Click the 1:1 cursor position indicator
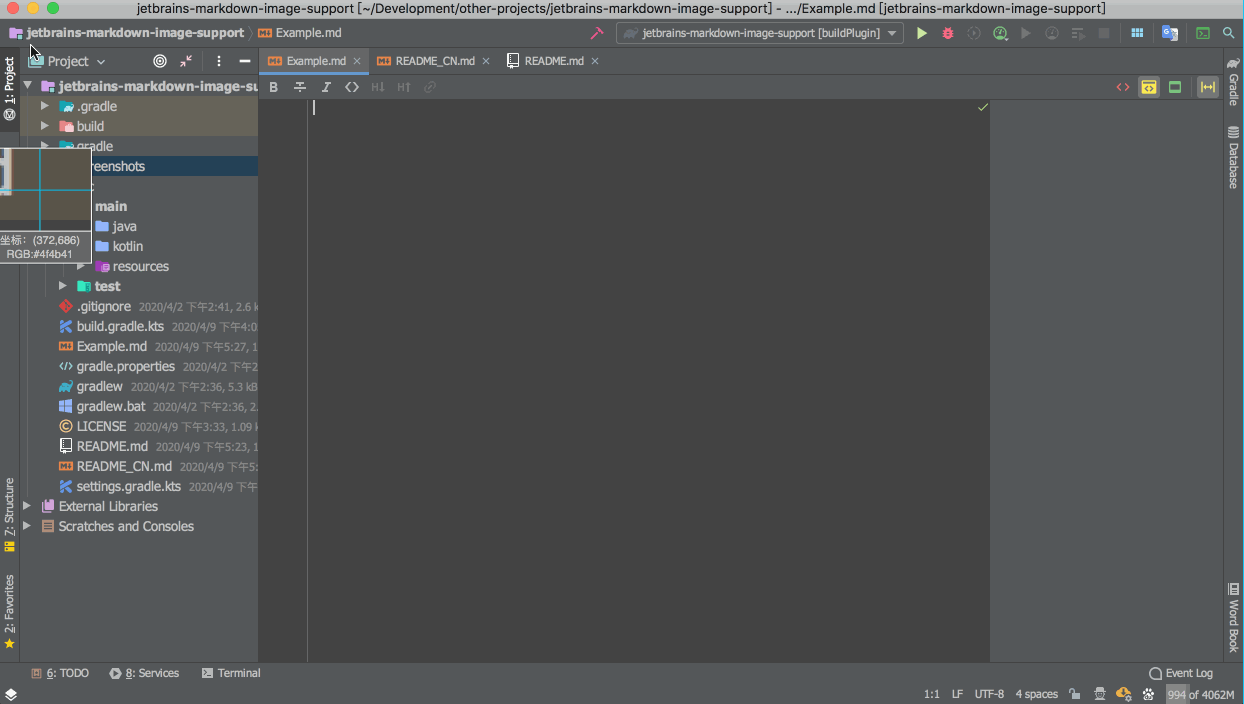This screenshot has width=1244, height=704. tap(932, 694)
